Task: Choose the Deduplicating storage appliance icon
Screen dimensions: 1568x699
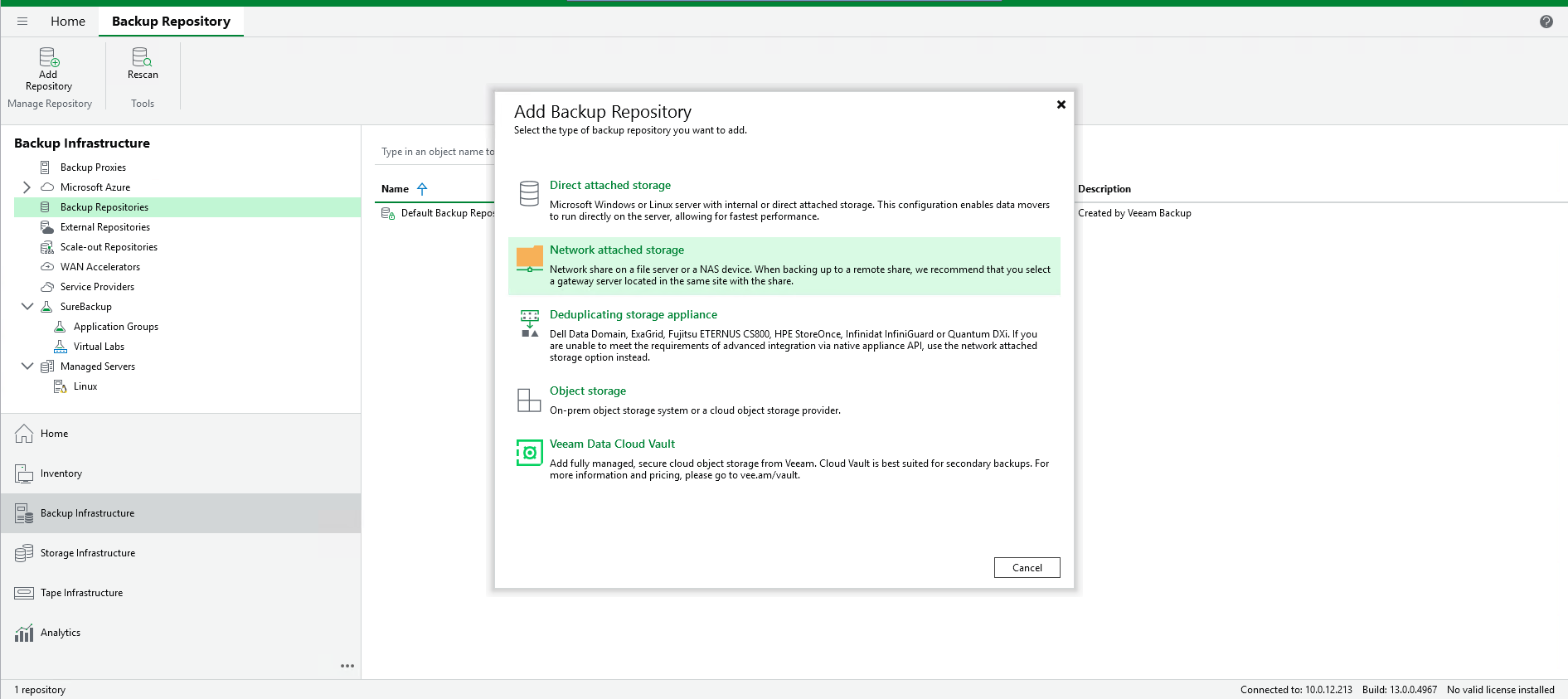Action: tap(529, 323)
